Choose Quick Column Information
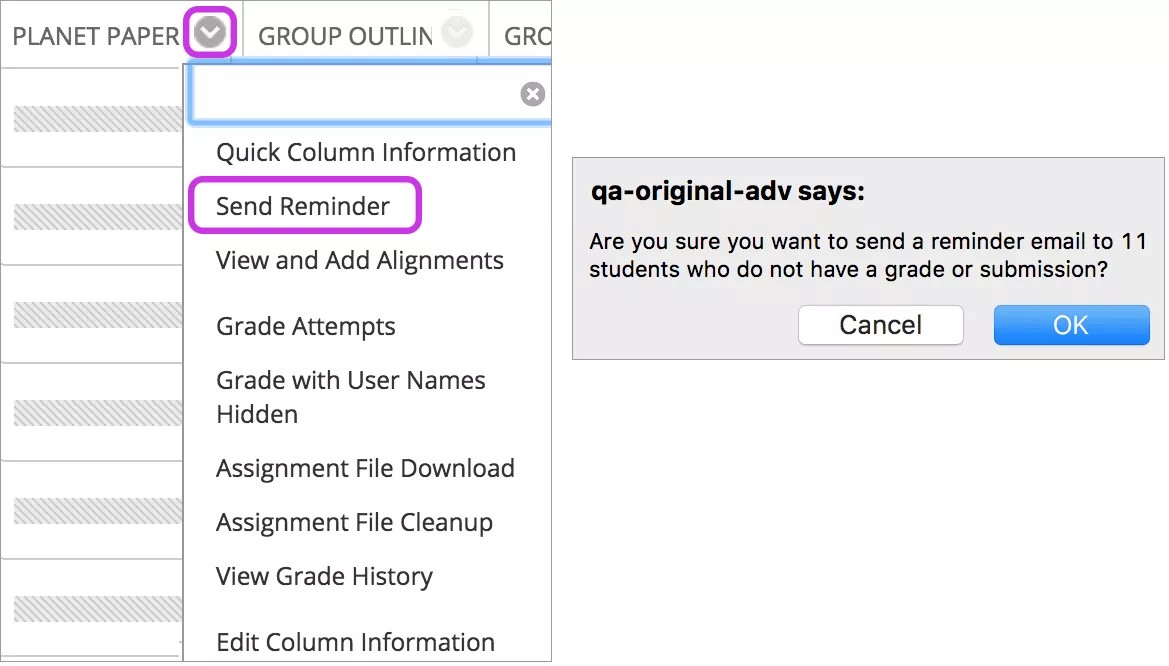This screenshot has height=666, width=1169. click(366, 152)
